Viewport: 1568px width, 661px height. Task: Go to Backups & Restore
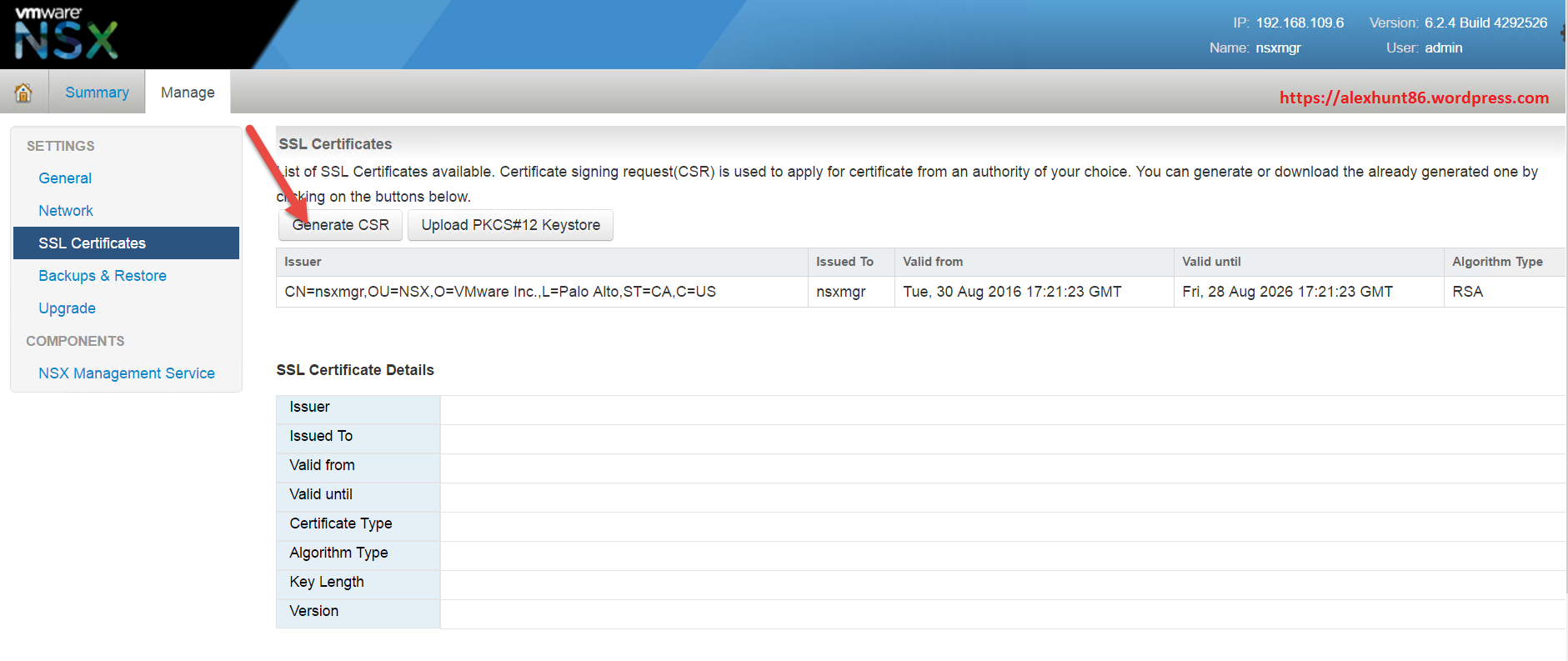103,276
